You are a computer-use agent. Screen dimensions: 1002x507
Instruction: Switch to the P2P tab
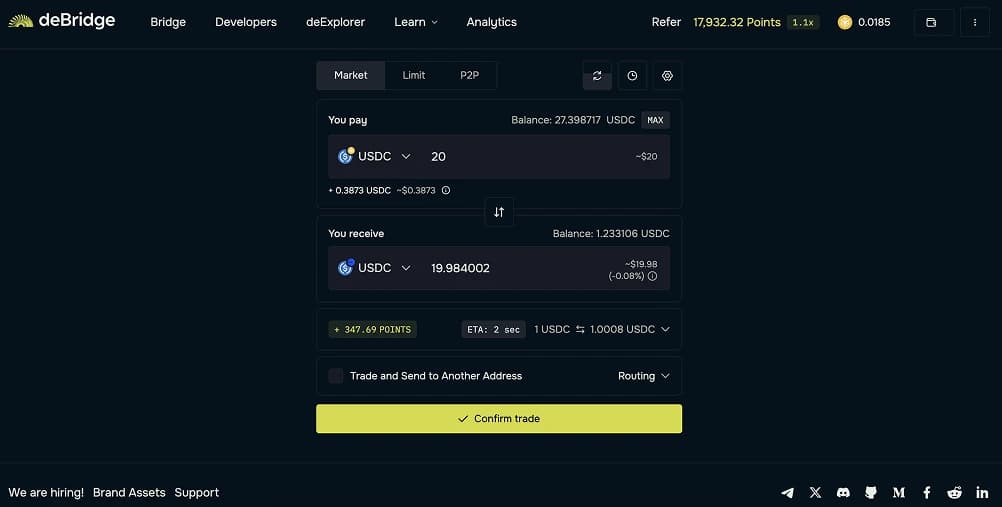coord(469,75)
